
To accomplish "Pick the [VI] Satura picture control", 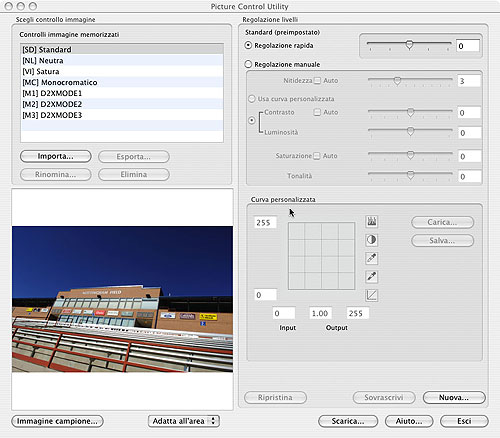I will click(122, 71).
